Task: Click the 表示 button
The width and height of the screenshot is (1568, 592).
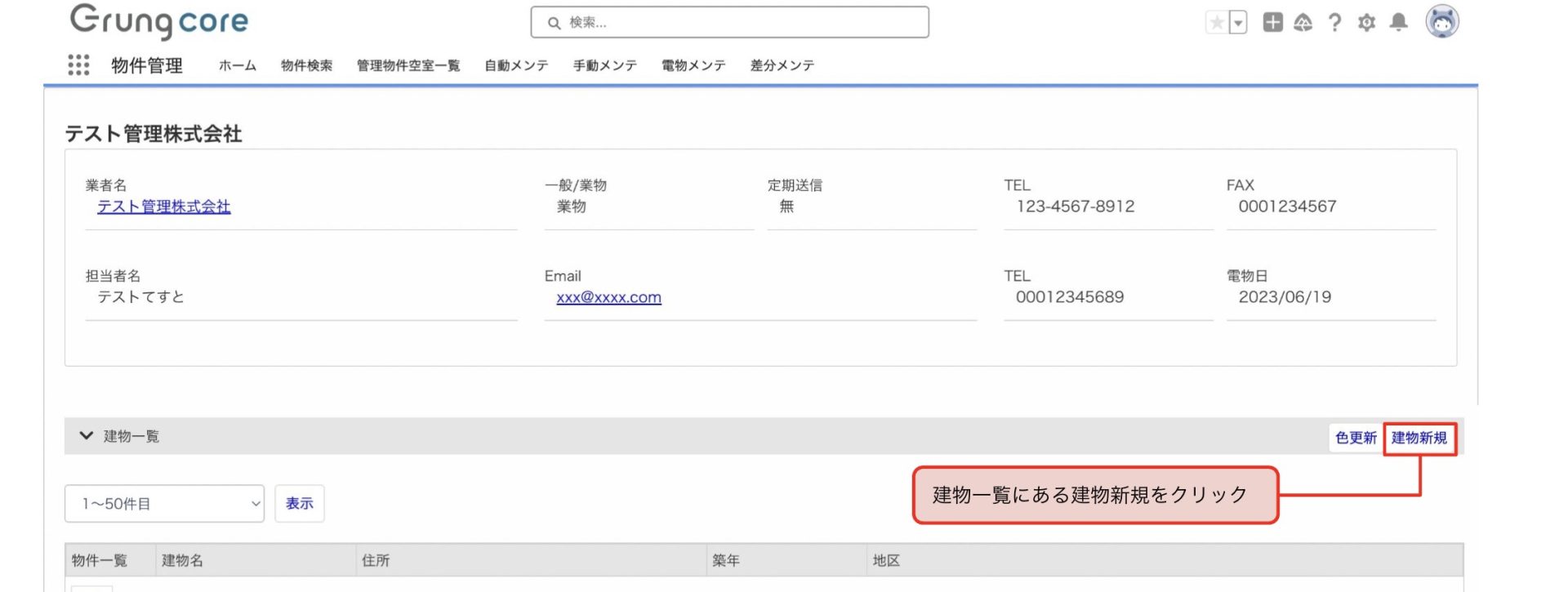Action: click(299, 504)
